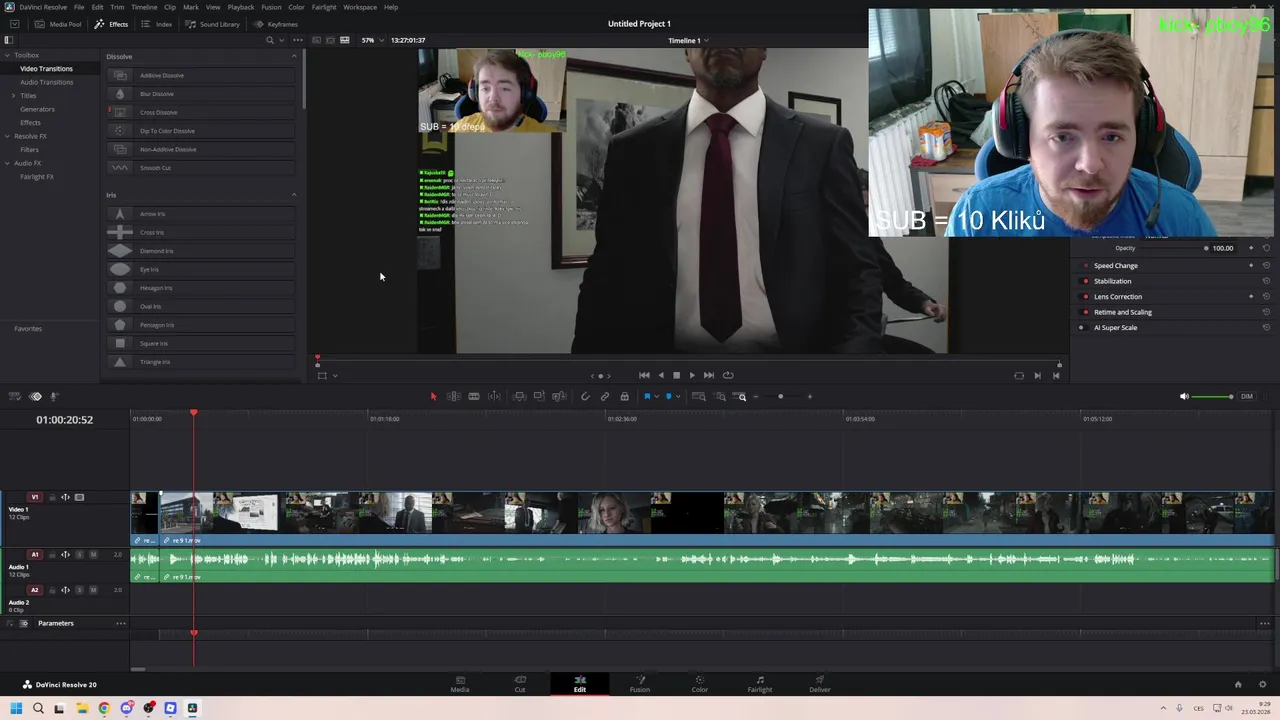The height and width of the screenshot is (720, 1280).
Task: Click the blue Marker icon
Action: click(x=669, y=396)
